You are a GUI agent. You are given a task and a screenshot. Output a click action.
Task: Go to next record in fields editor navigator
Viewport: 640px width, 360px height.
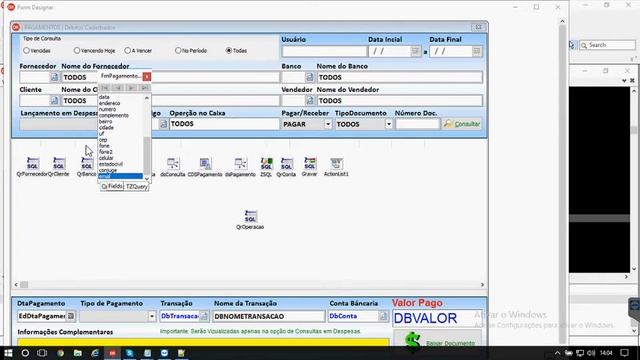(131, 87)
